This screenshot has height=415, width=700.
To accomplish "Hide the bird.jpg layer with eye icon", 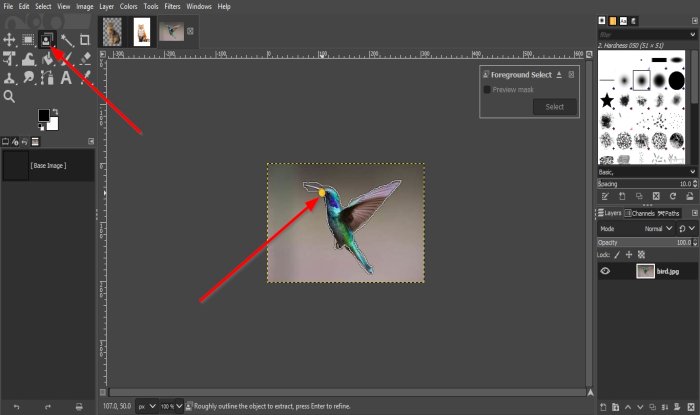I will click(x=605, y=271).
